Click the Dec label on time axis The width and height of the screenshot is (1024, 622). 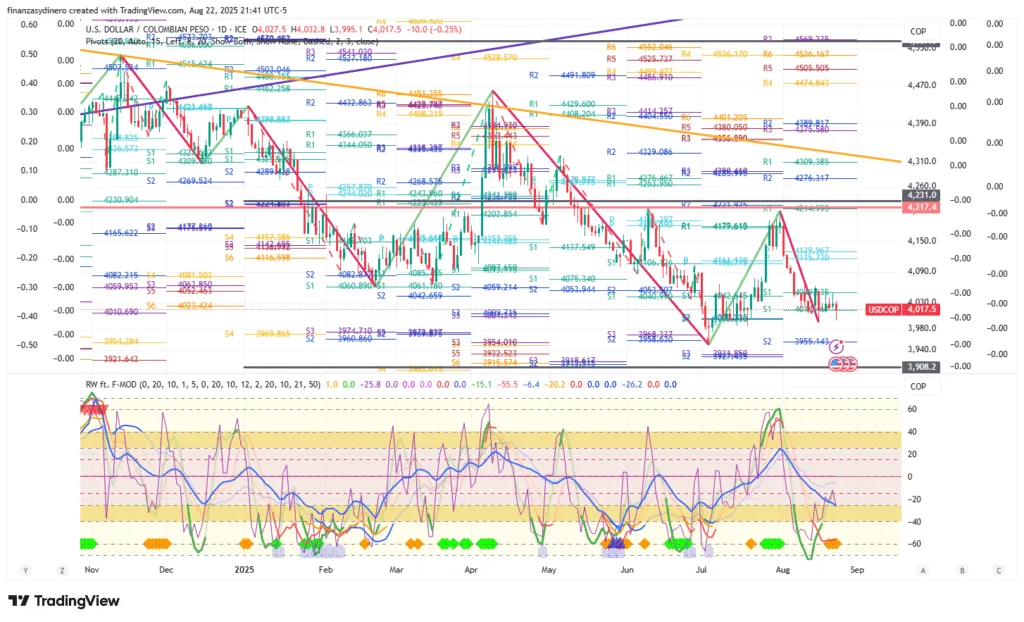[167, 570]
